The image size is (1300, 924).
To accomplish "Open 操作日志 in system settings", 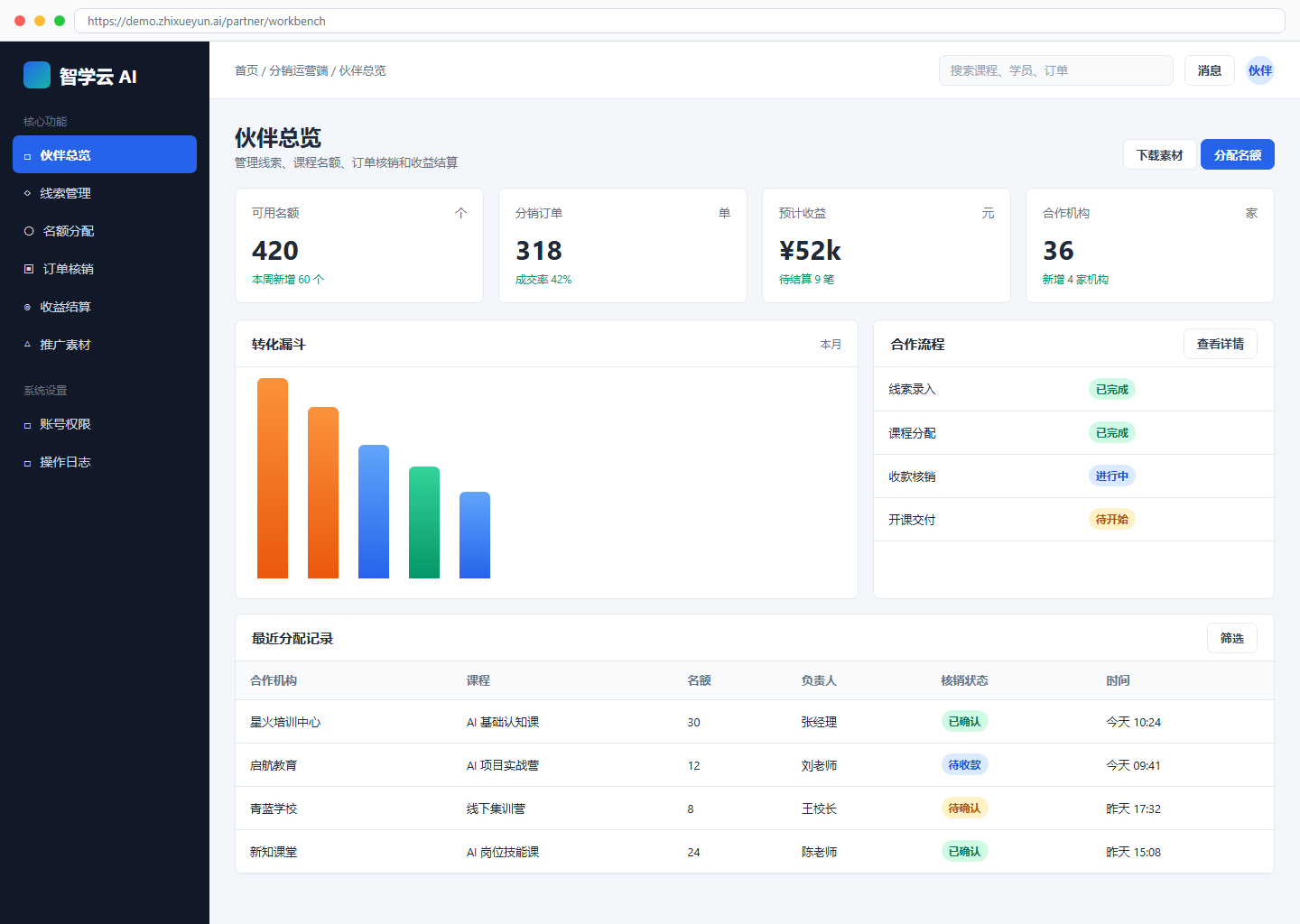I will (x=105, y=462).
